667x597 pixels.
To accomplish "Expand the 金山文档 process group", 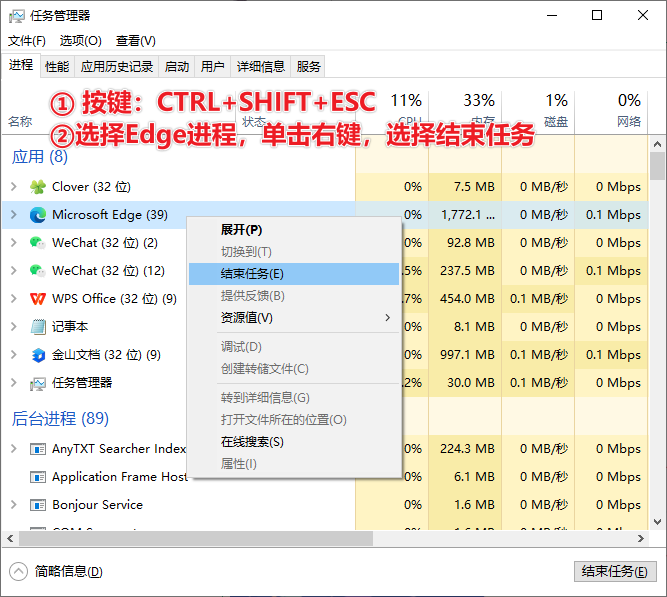I will 14,355.
